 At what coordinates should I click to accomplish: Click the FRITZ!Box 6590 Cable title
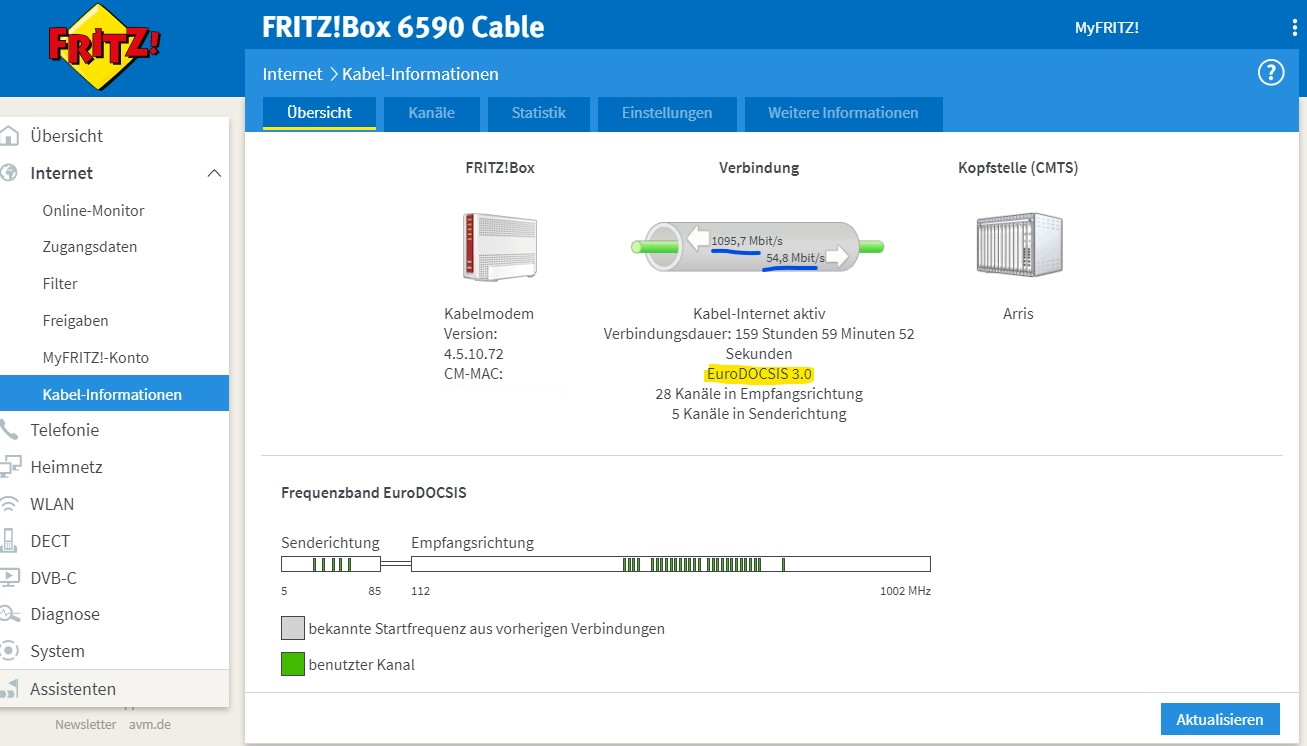tap(403, 27)
